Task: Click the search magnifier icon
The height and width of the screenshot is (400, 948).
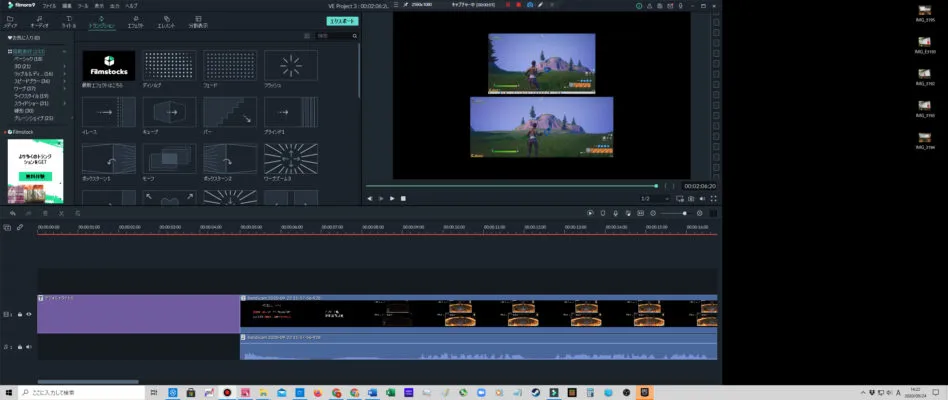Action: point(355,36)
